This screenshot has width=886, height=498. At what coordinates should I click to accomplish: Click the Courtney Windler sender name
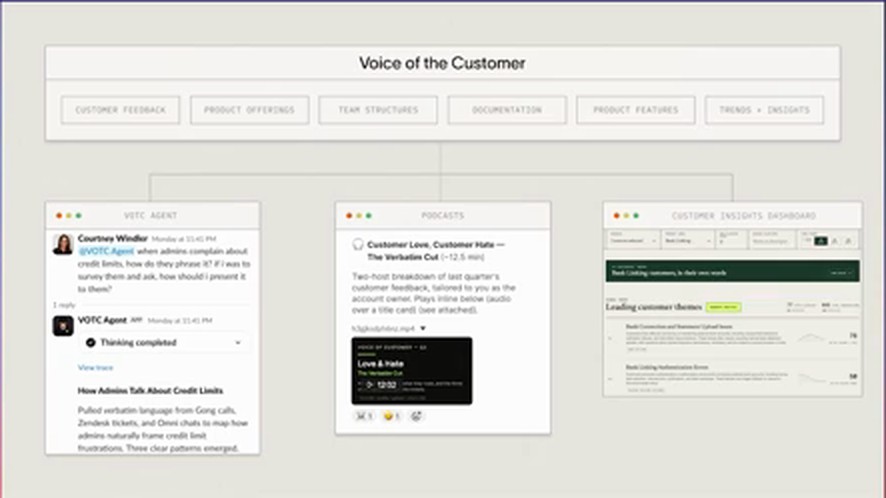(x=112, y=239)
